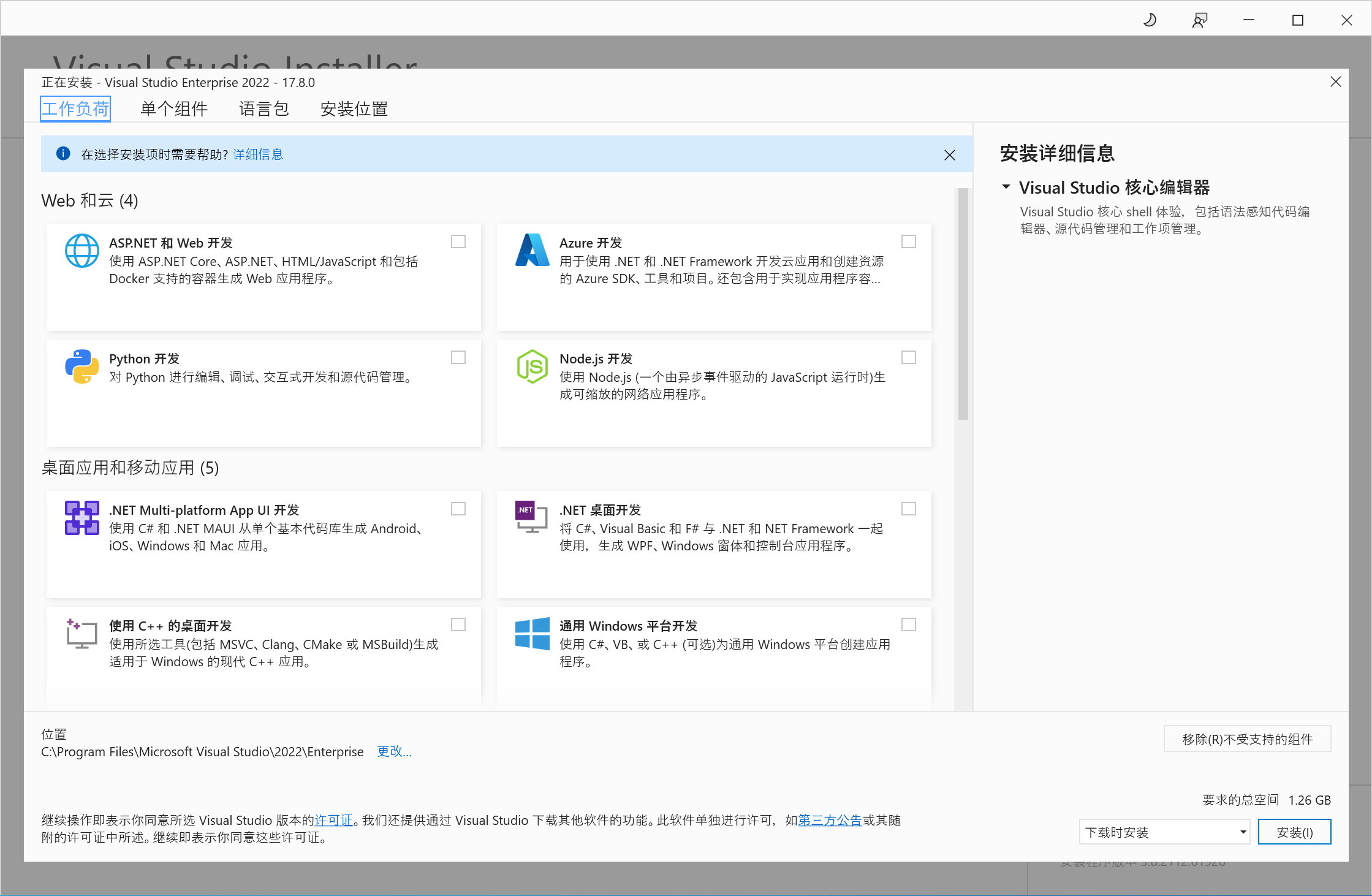Click the Node.js 开发 workload title
The width and height of the screenshot is (1372, 896).
[x=596, y=359]
